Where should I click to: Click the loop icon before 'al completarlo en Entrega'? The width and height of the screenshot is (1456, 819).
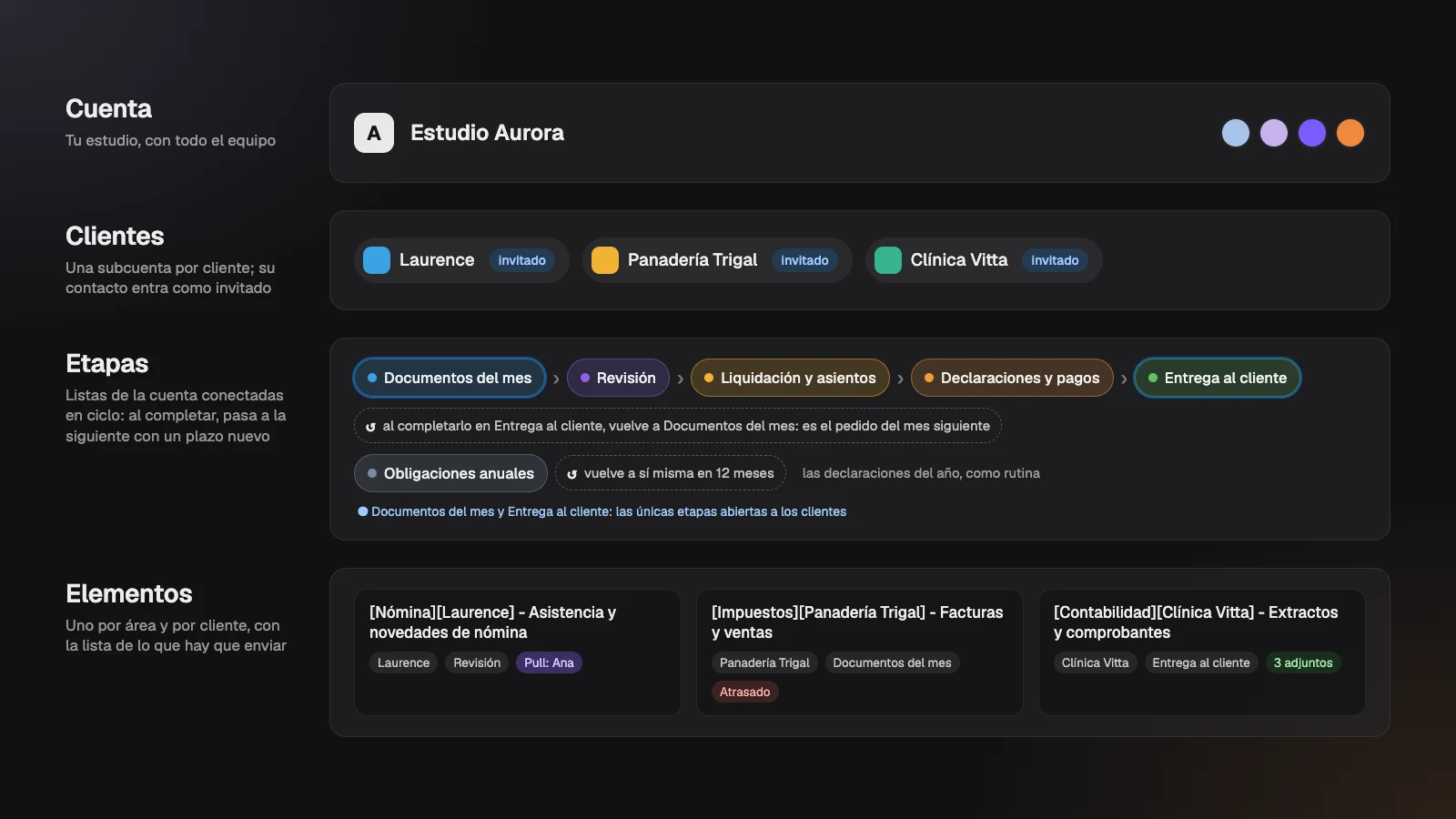point(370,427)
